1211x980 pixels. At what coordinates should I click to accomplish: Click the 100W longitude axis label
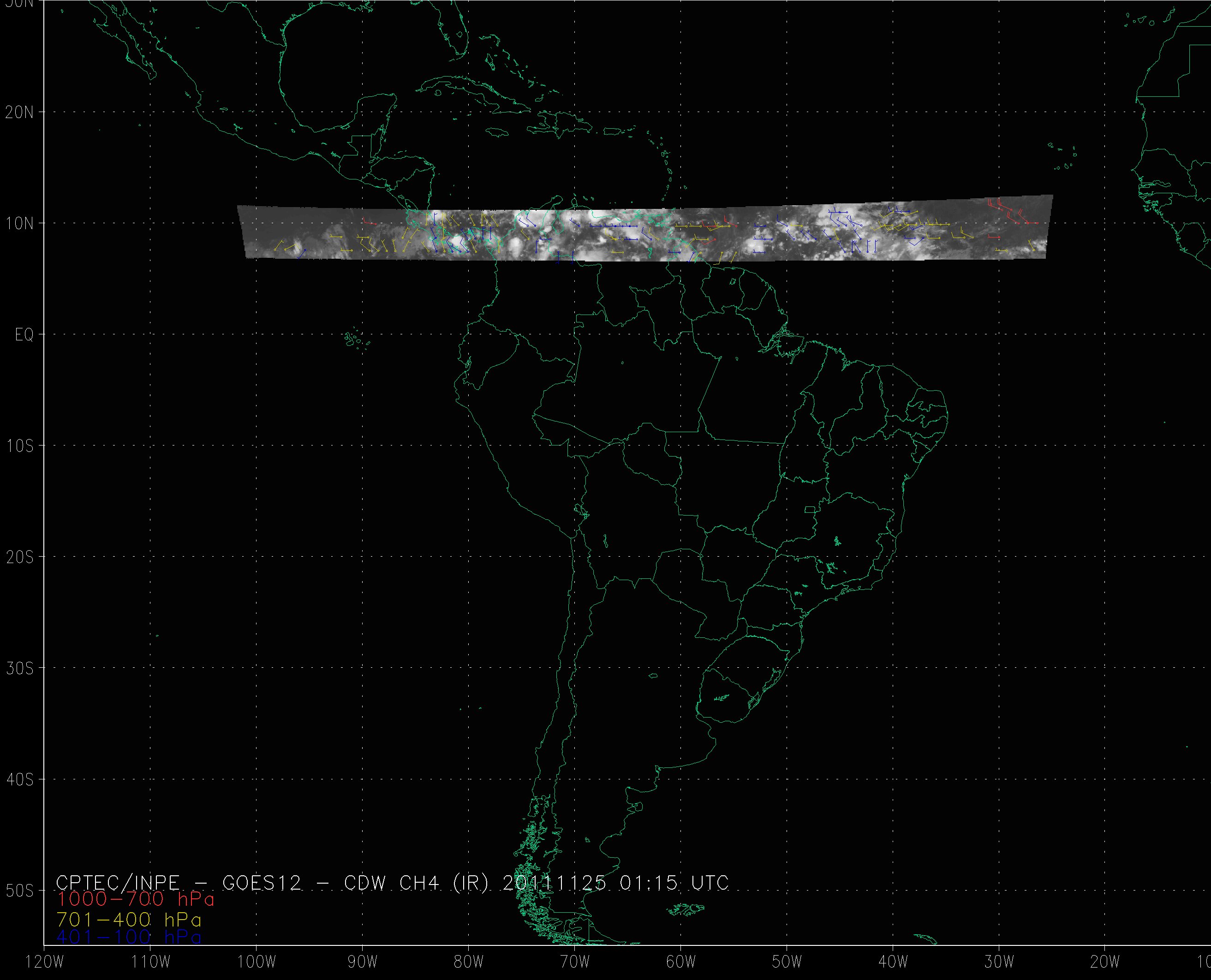[257, 962]
